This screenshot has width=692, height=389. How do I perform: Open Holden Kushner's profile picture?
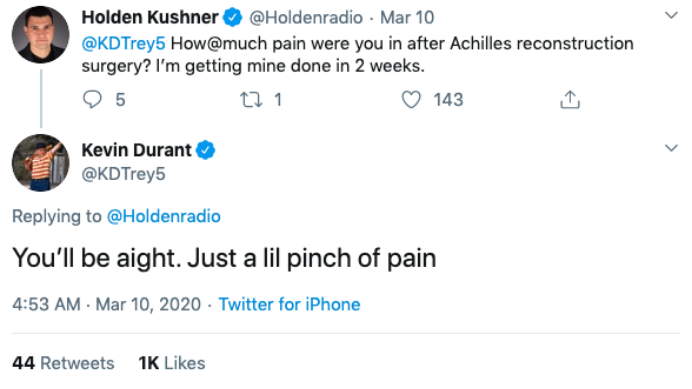point(40,34)
